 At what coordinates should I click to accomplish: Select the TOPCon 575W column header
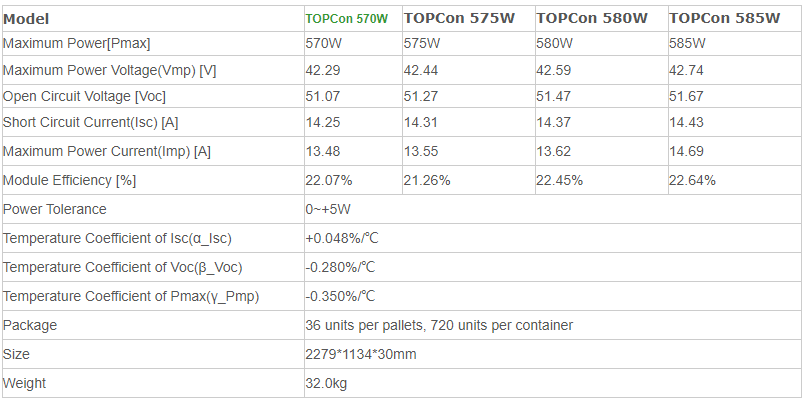click(459, 19)
